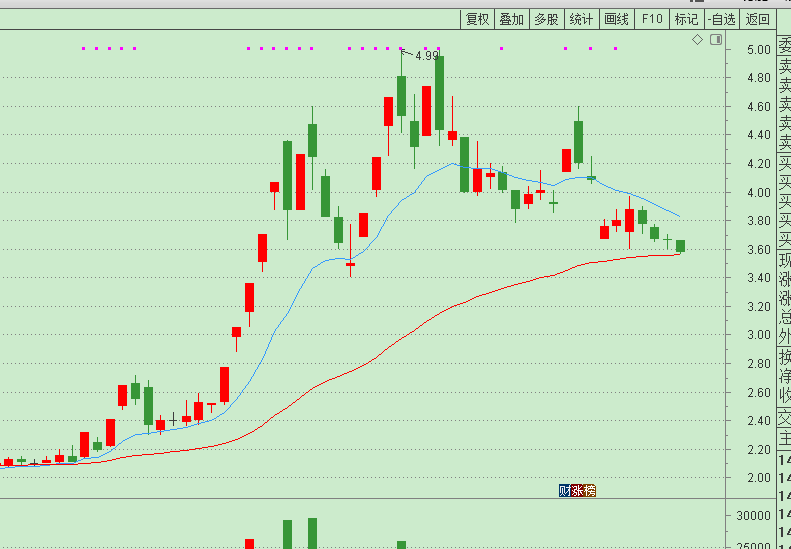Click the 2.20 price axis label
This screenshot has width=791, height=549.
point(759,449)
